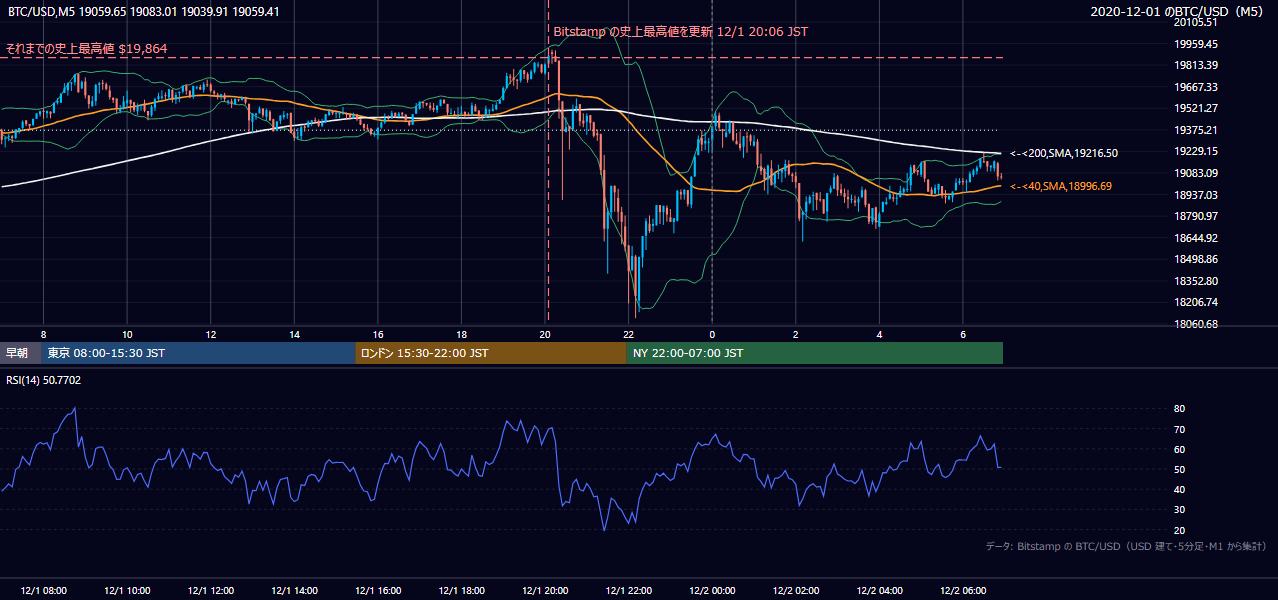Click the 12/1 18:00 time label

(x=462, y=590)
